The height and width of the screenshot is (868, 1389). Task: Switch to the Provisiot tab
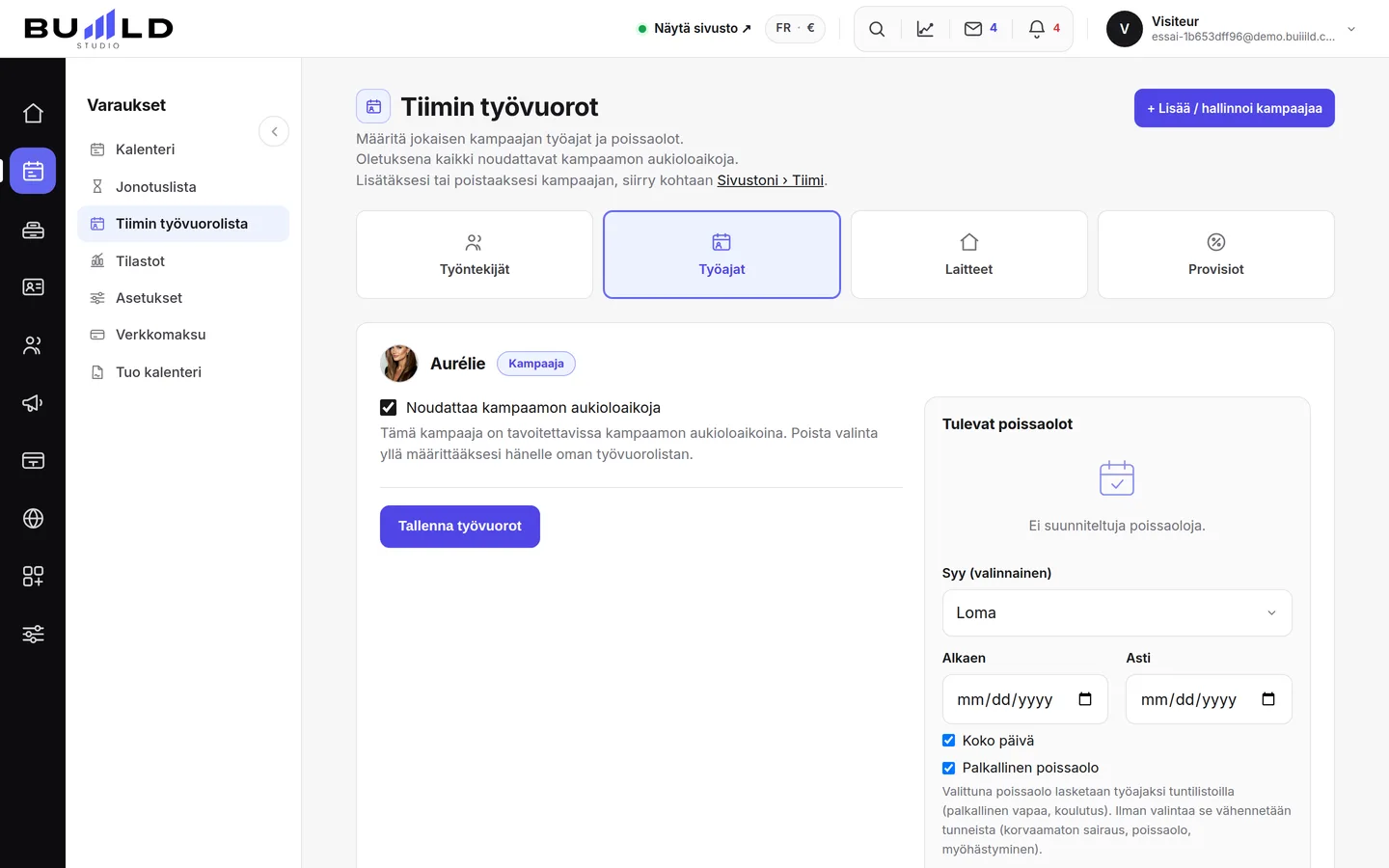click(1216, 255)
